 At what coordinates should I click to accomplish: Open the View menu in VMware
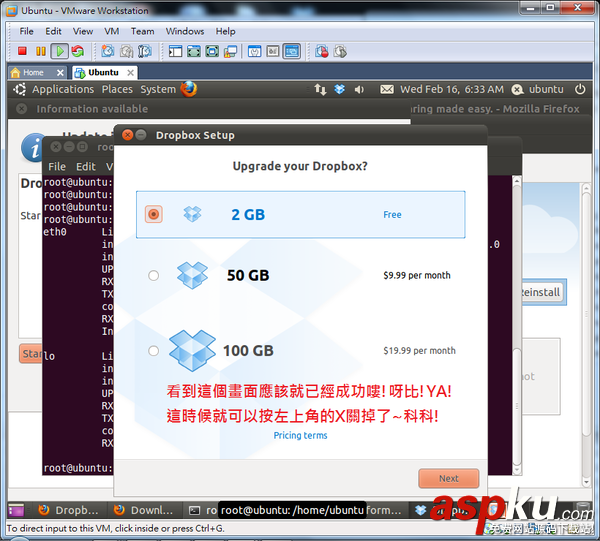83,31
